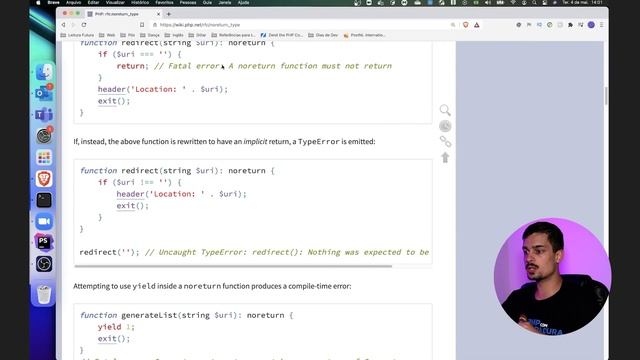The width and height of the screenshot is (640, 360).
Task: Open the extensions puzzle icon
Action: pyautogui.click(x=570, y=25)
